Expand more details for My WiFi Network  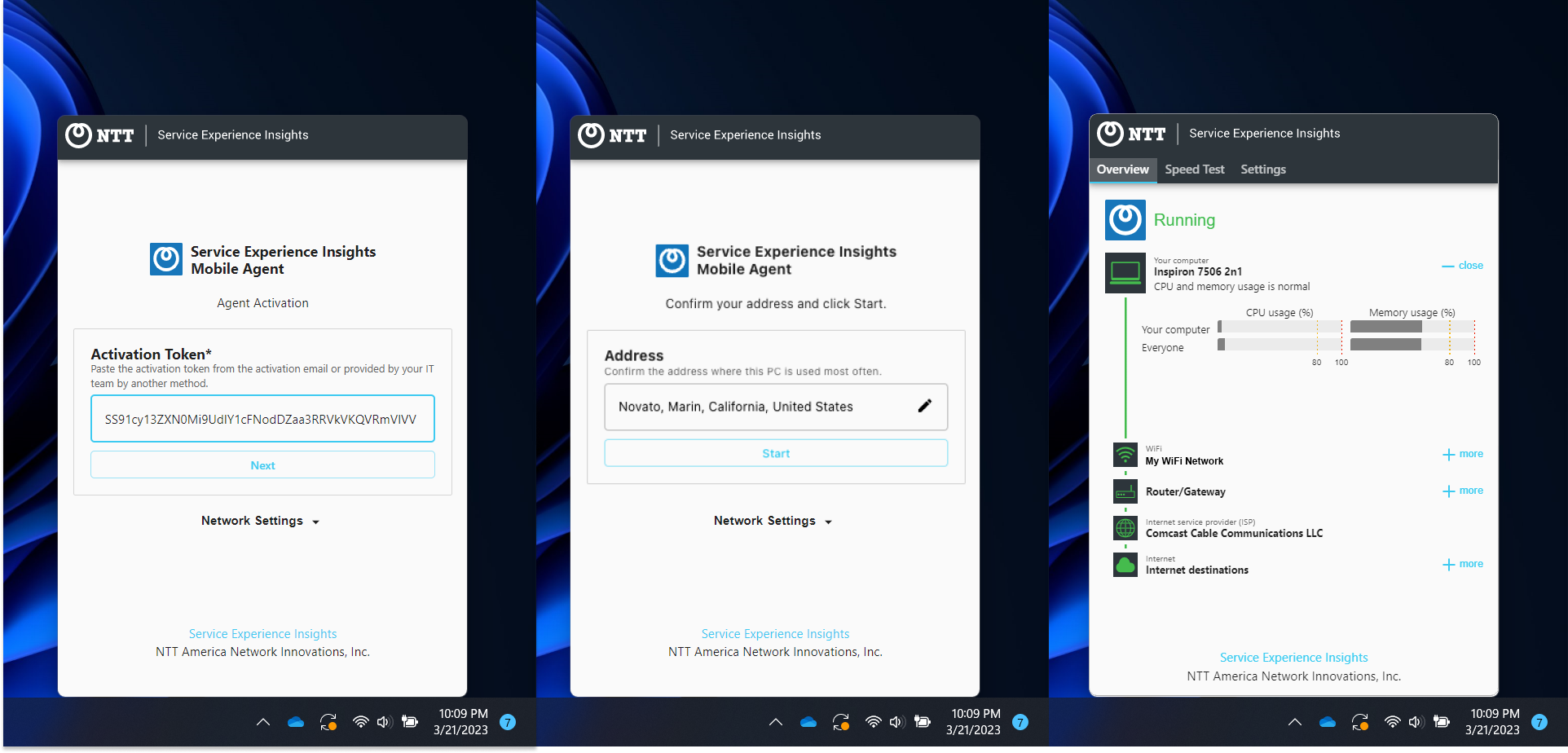1462,454
